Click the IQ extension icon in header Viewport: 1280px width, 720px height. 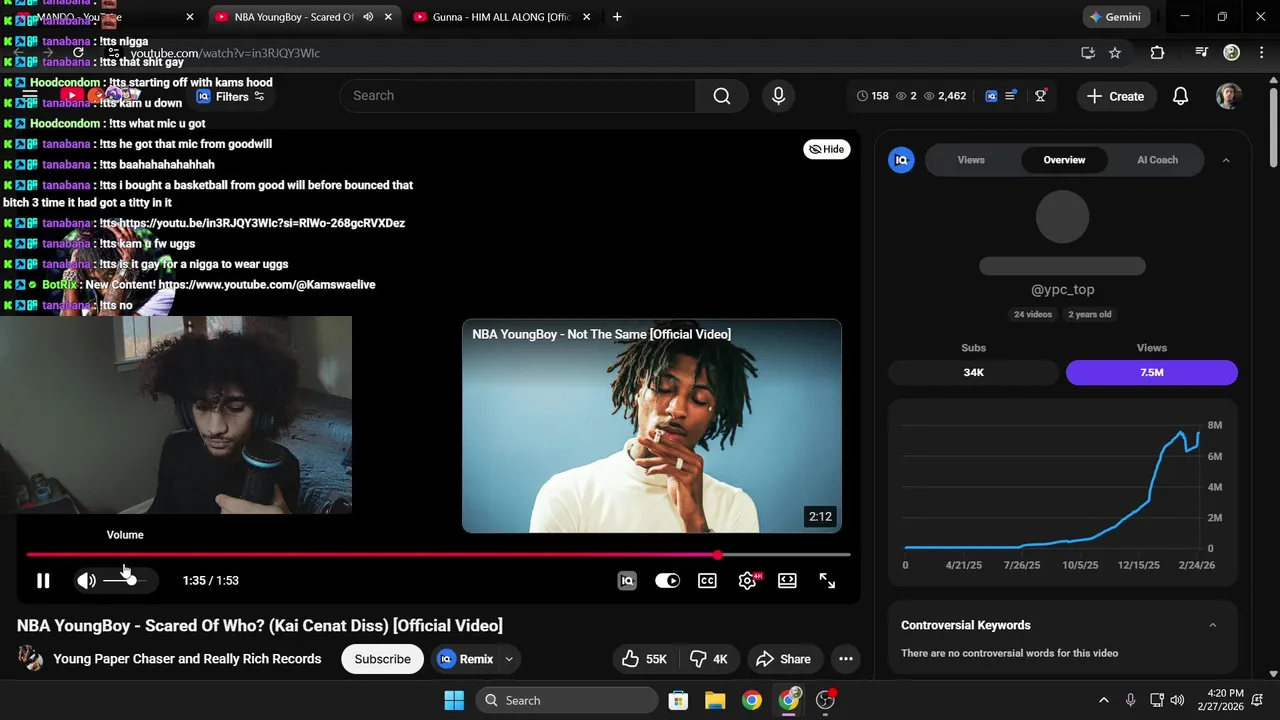[x=991, y=96]
